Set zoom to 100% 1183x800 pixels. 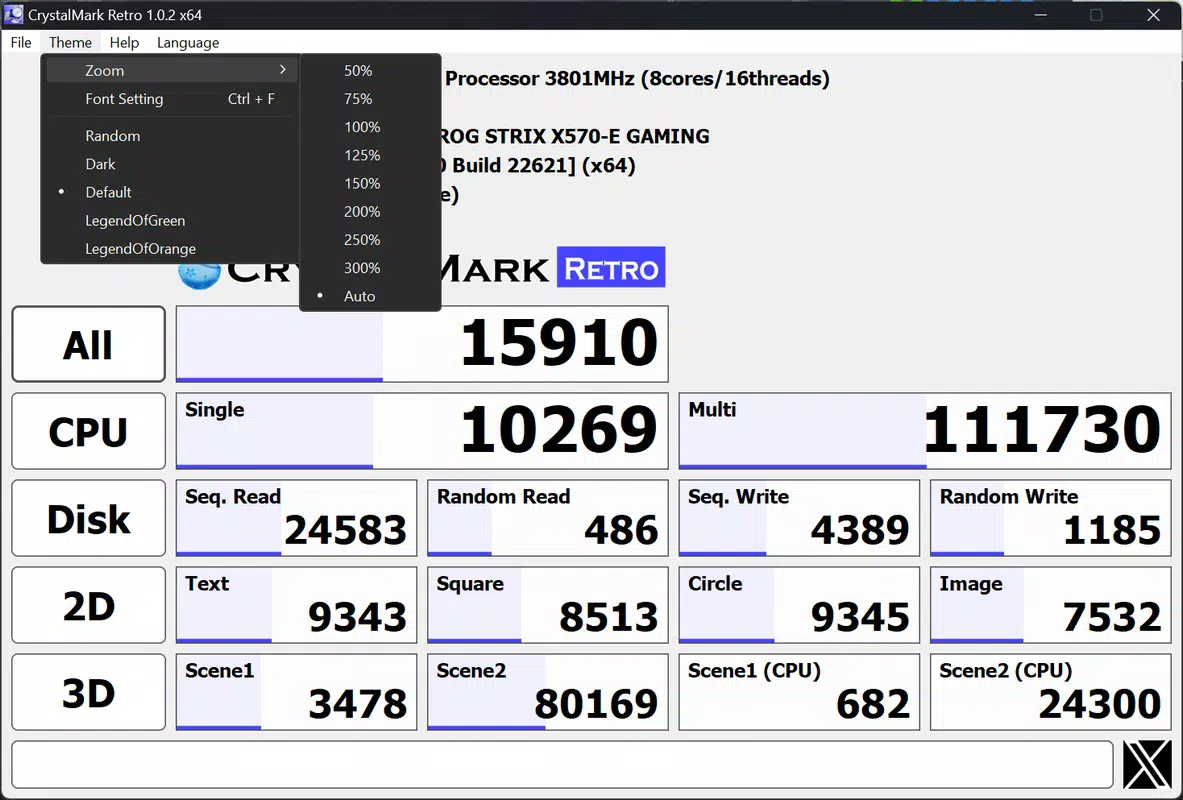coord(370,127)
